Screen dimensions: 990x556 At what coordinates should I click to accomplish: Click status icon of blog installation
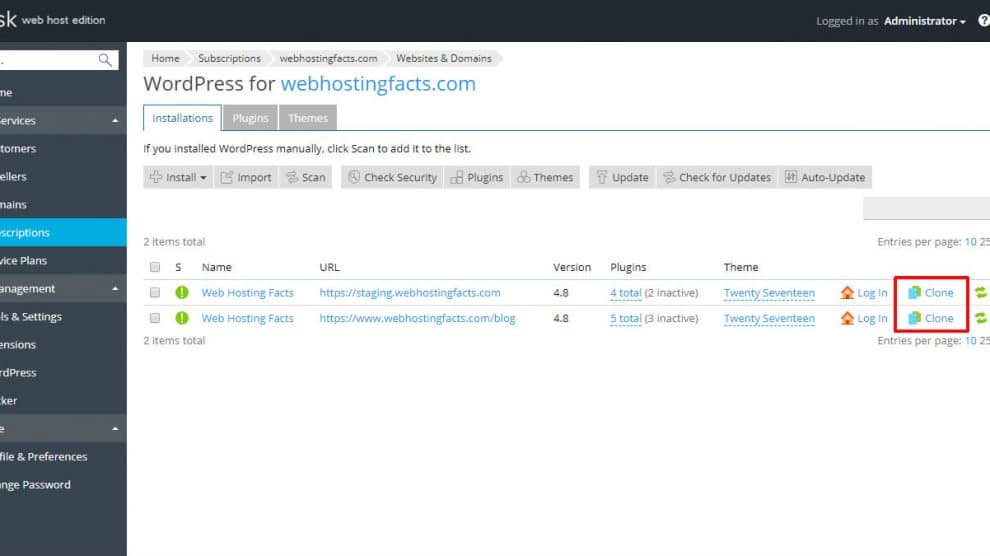(x=182, y=318)
